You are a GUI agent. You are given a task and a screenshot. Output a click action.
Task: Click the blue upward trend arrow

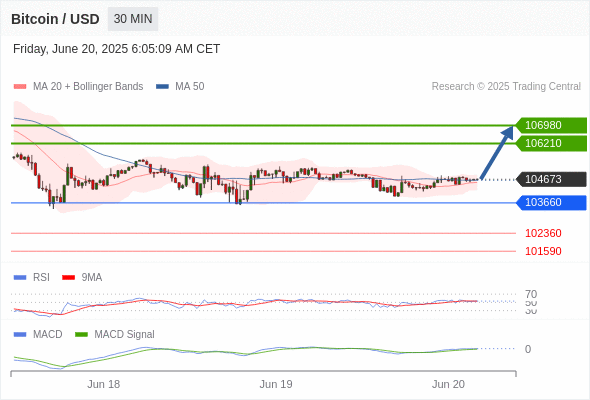[x=497, y=153]
